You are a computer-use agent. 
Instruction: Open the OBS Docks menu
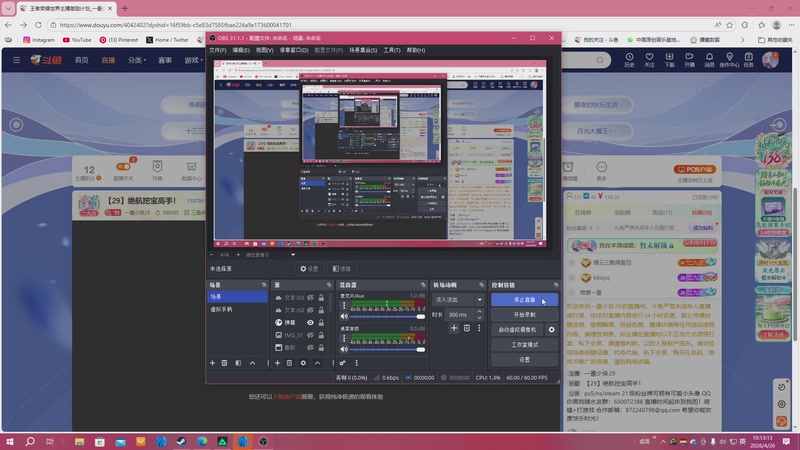pos(294,50)
